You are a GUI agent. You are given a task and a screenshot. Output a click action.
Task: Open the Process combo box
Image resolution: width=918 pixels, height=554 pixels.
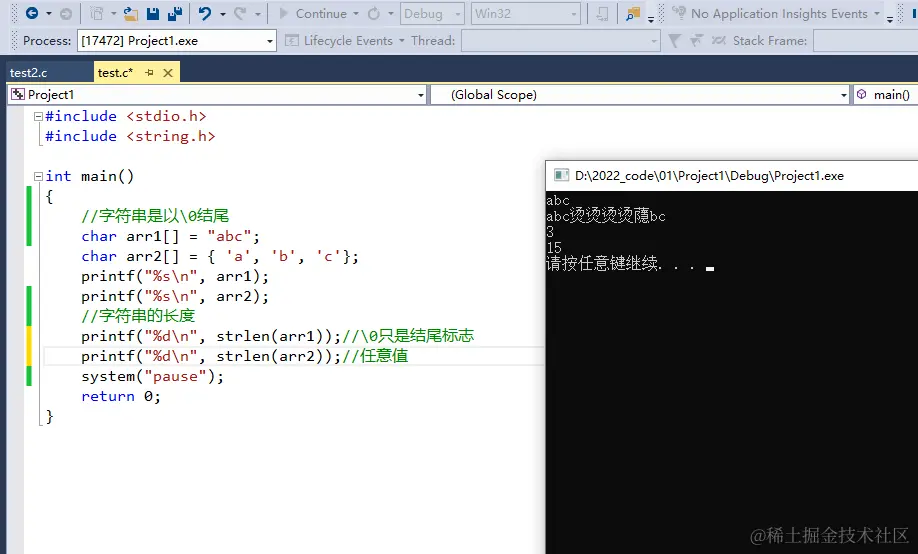coord(176,41)
